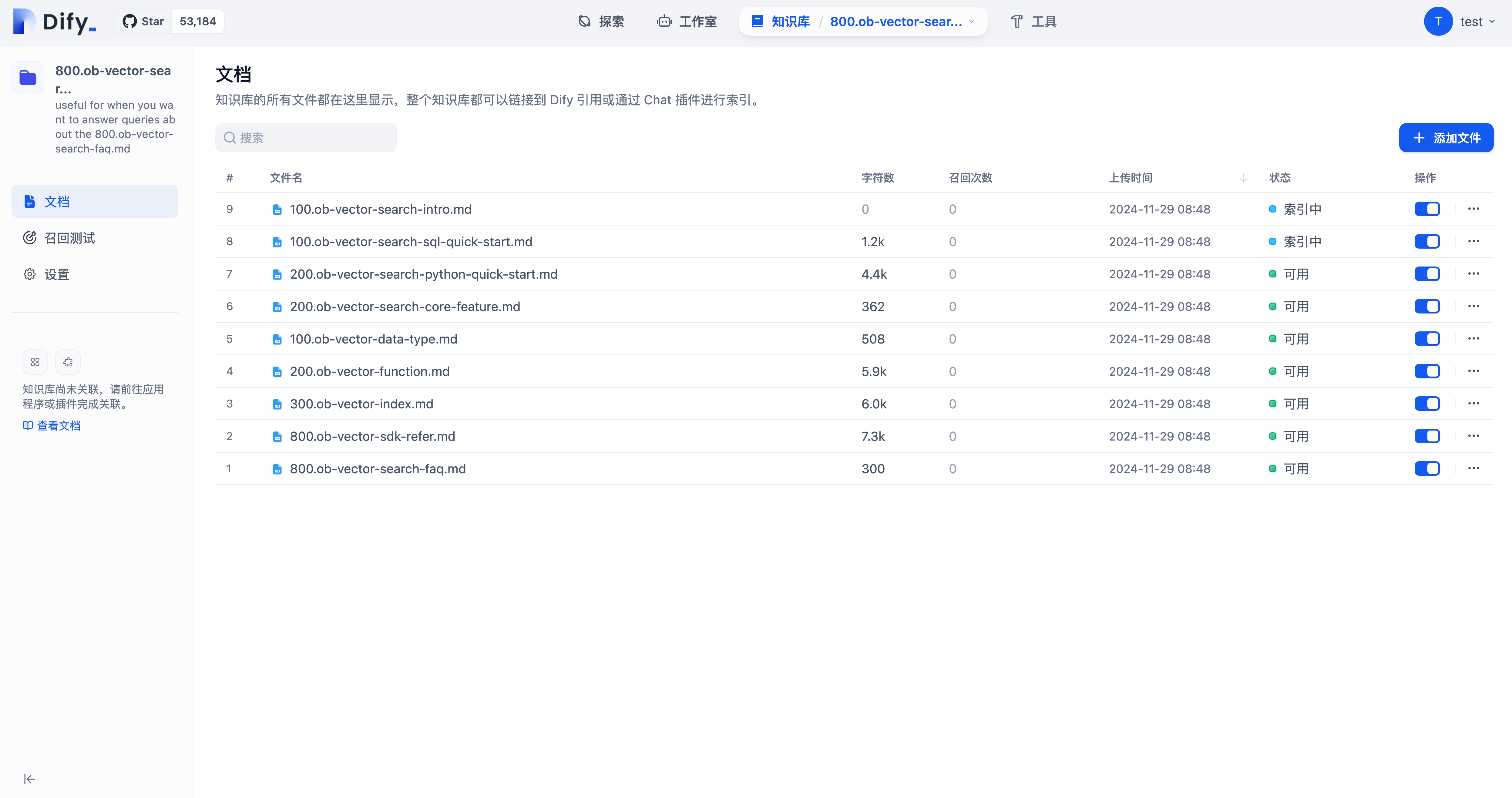Open more options for 200.ob-vector-function.md

[x=1473, y=371]
